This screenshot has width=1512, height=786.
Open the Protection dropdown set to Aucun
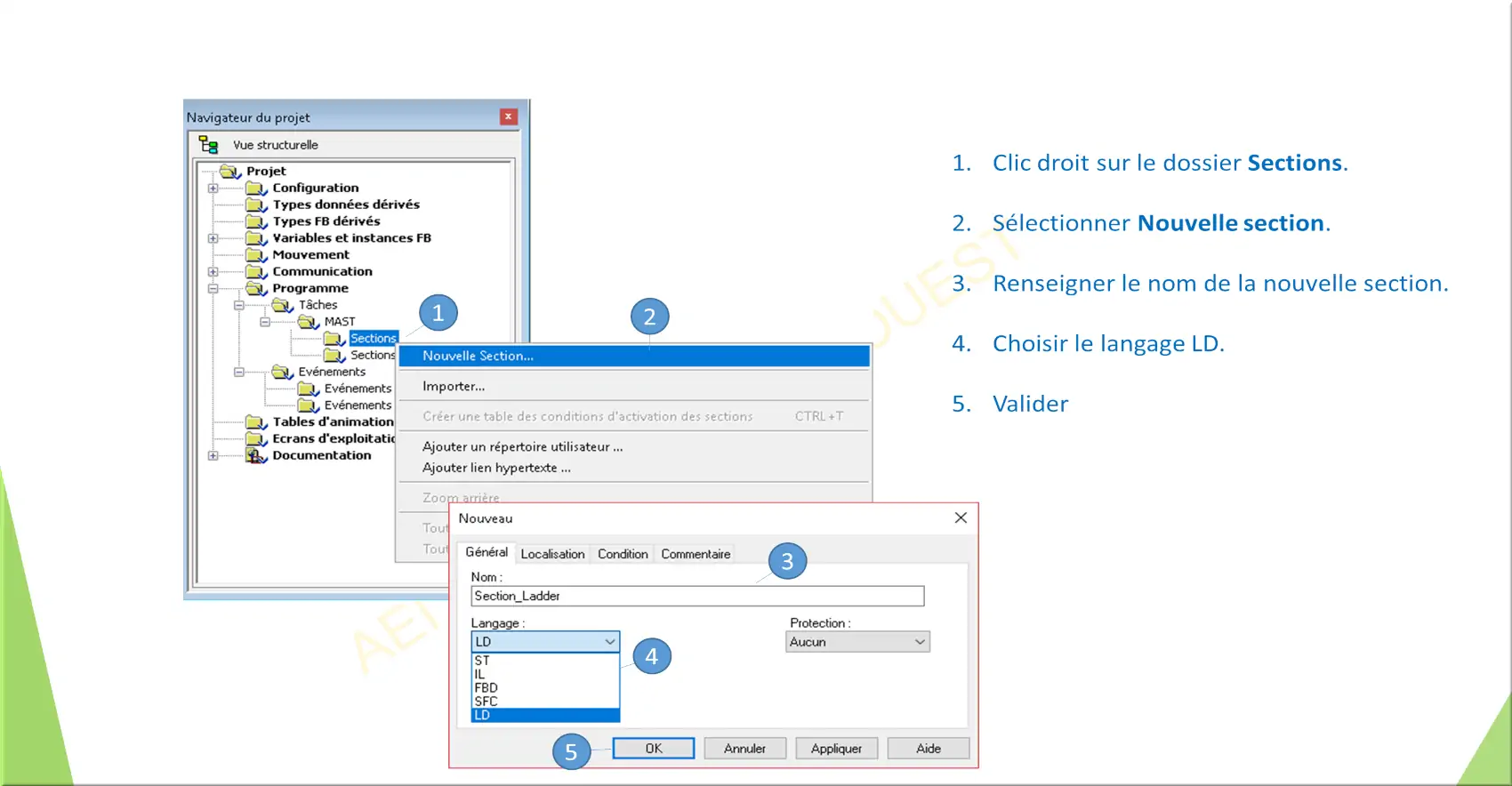click(857, 642)
